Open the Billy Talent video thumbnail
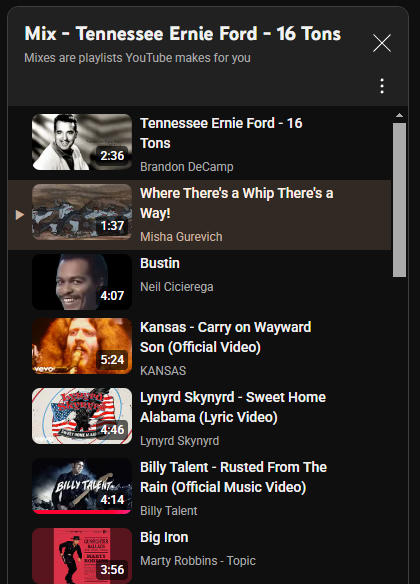The width and height of the screenshot is (420, 584). (82, 486)
